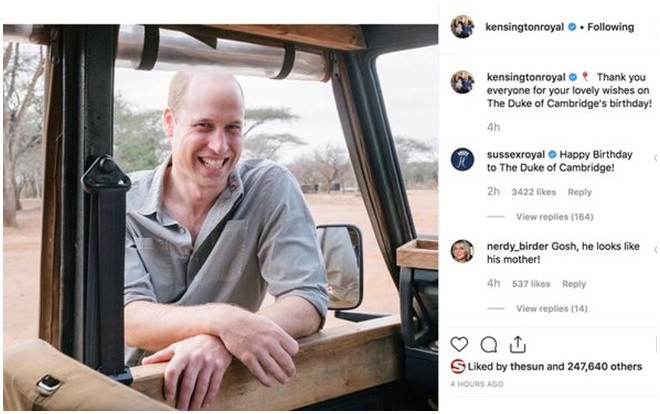The width and height of the screenshot is (660, 414).
Task: Click thesun avatar beside Liked by
Action: pyautogui.click(x=458, y=367)
